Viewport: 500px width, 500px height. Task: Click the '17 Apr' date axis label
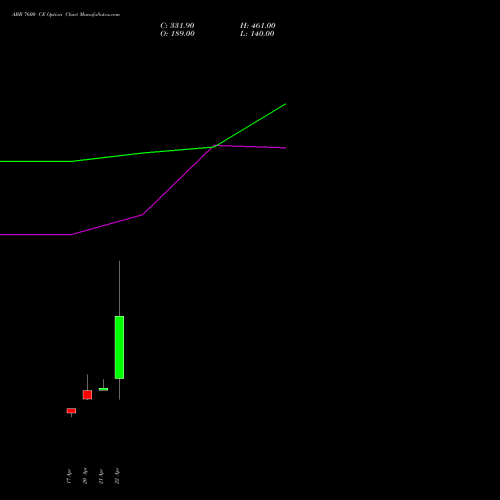point(69,476)
